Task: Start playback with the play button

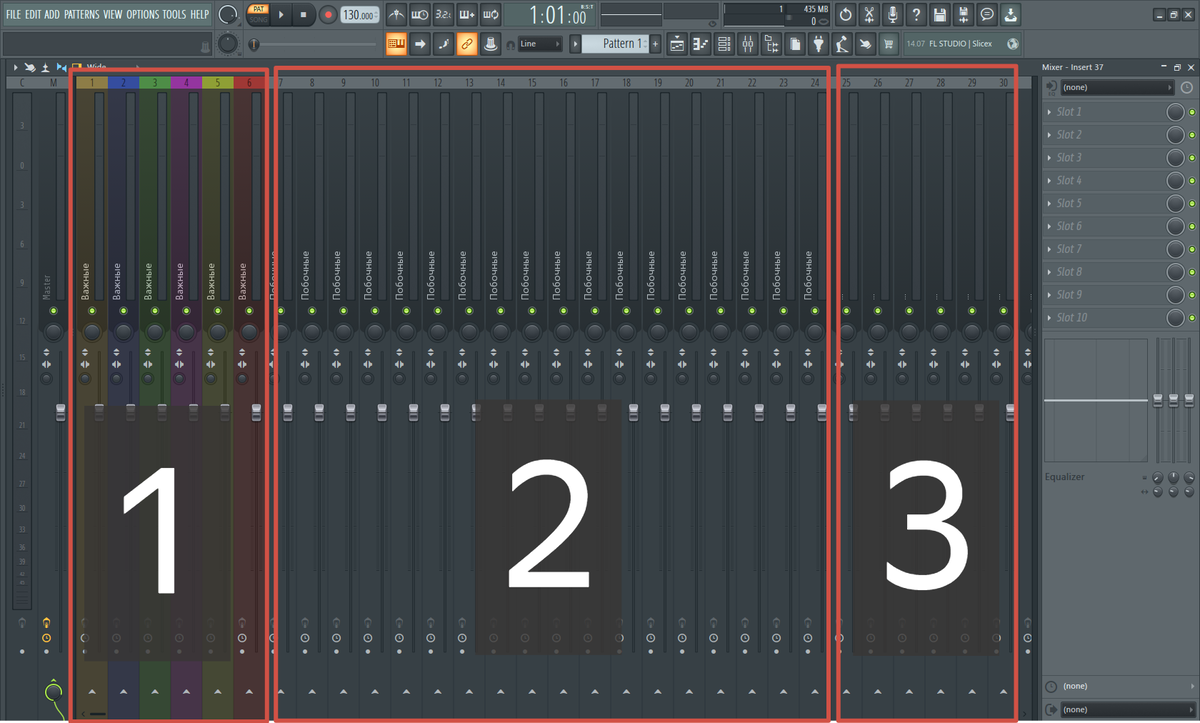Action: [281, 15]
